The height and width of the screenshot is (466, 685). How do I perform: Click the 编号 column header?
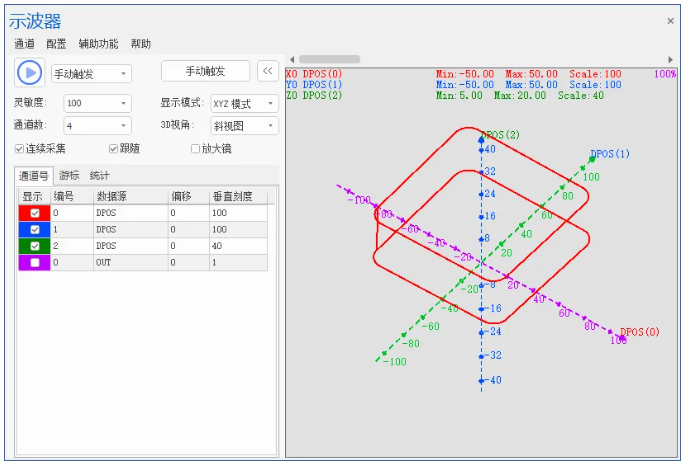72,197
